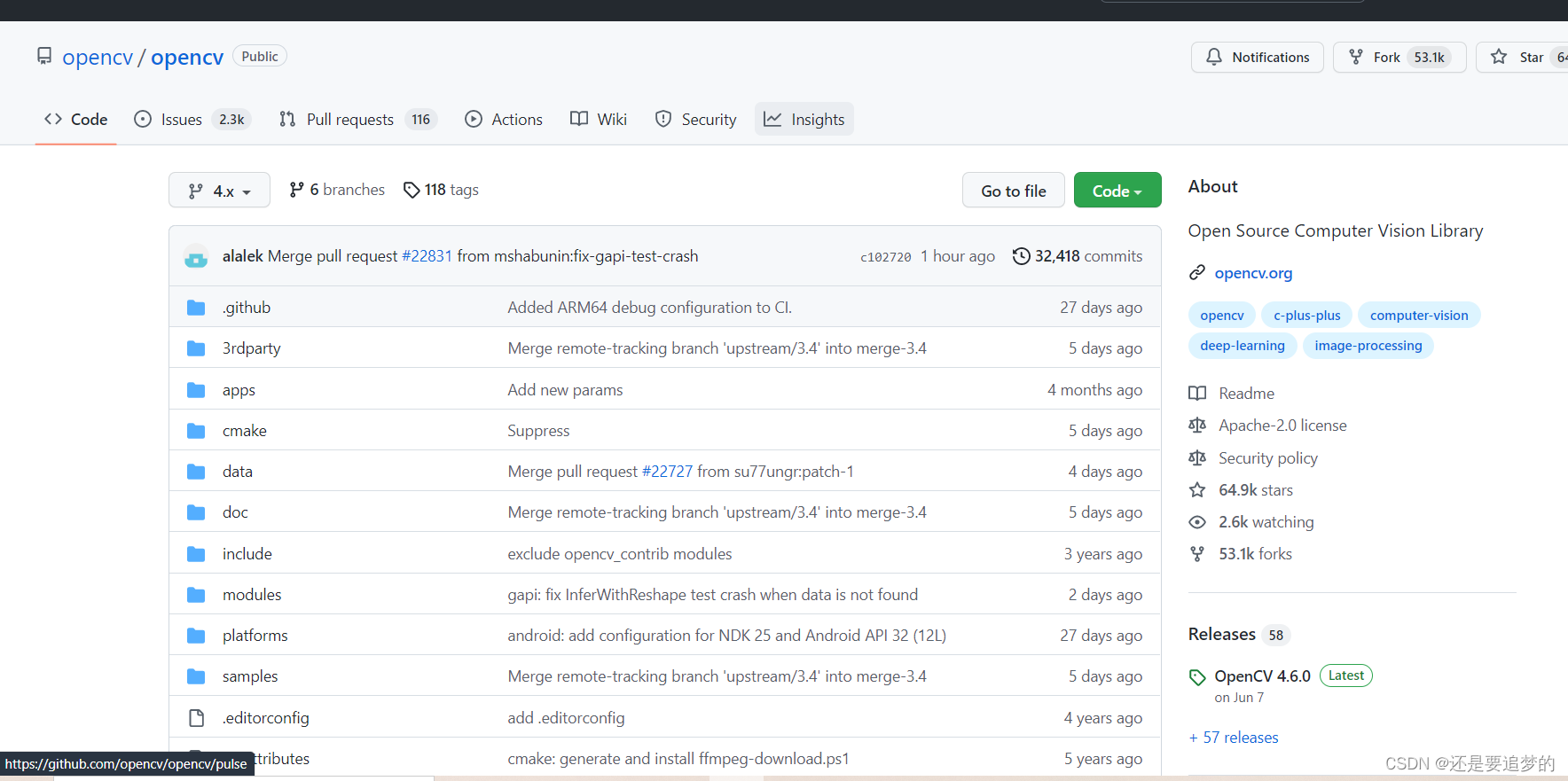Open the Releases heading link

pos(1222,635)
